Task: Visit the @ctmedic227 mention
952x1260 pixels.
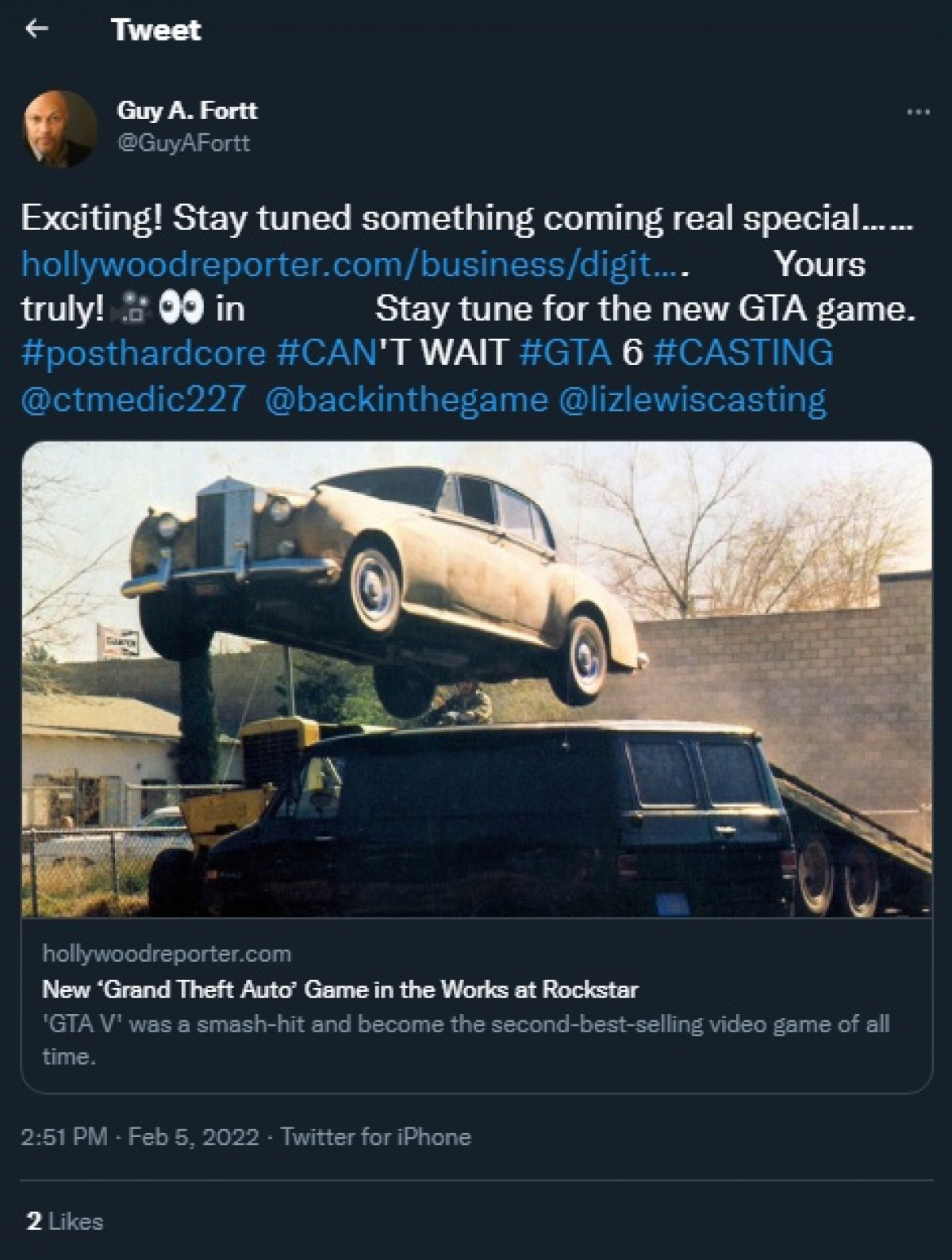Action: coord(132,398)
